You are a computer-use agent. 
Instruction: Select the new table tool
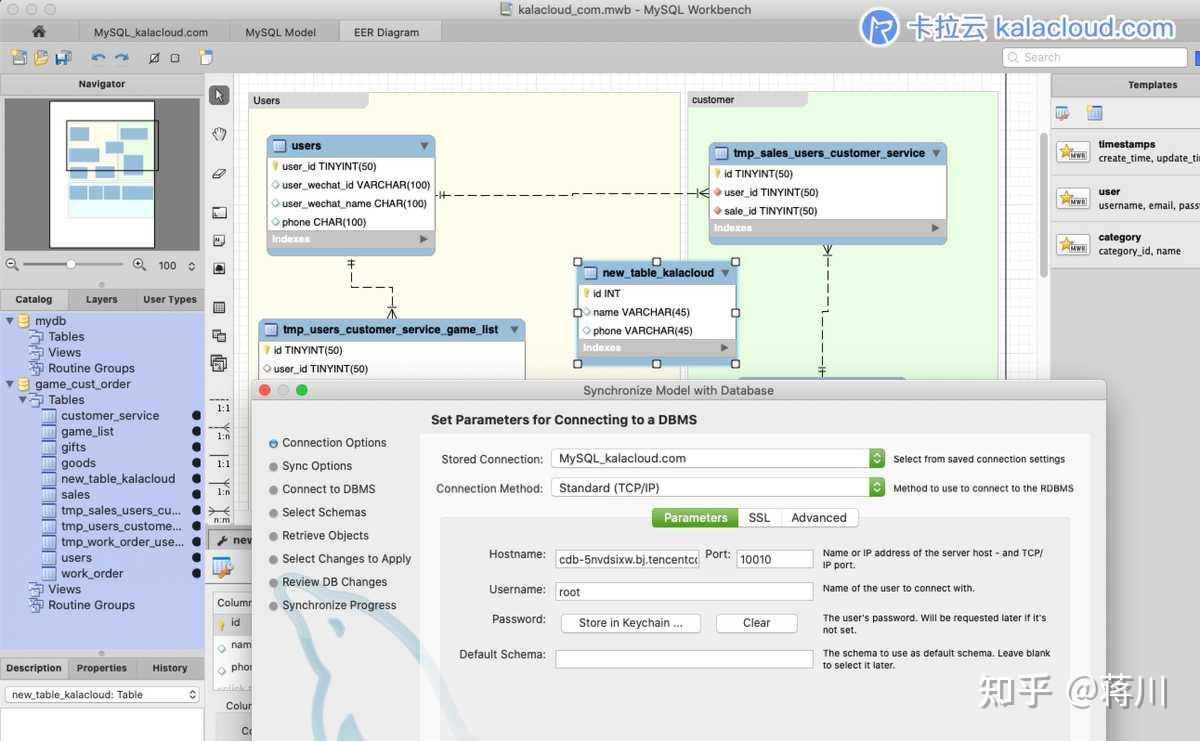219,307
